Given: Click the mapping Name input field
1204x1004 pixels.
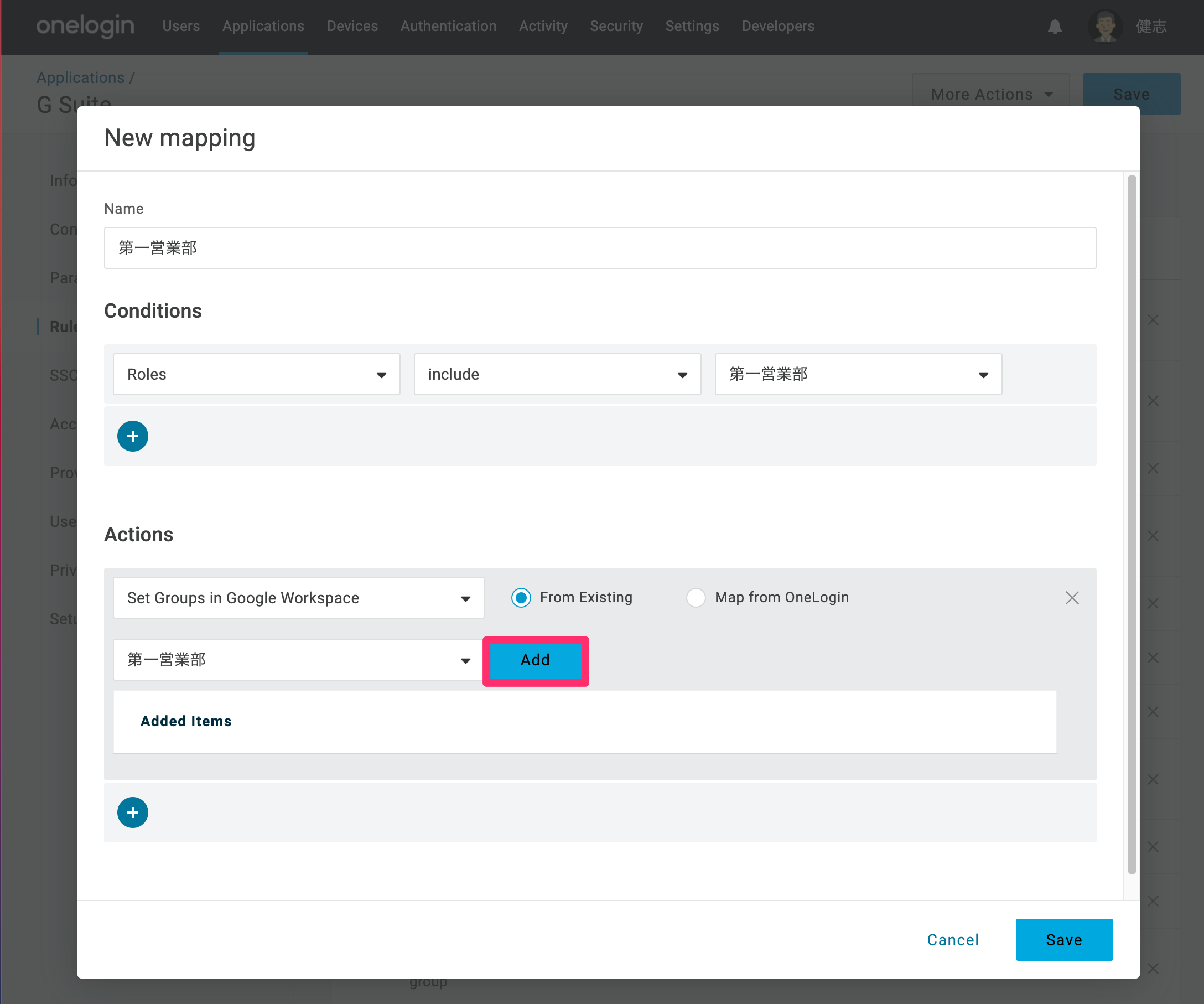Looking at the screenshot, I should point(600,248).
